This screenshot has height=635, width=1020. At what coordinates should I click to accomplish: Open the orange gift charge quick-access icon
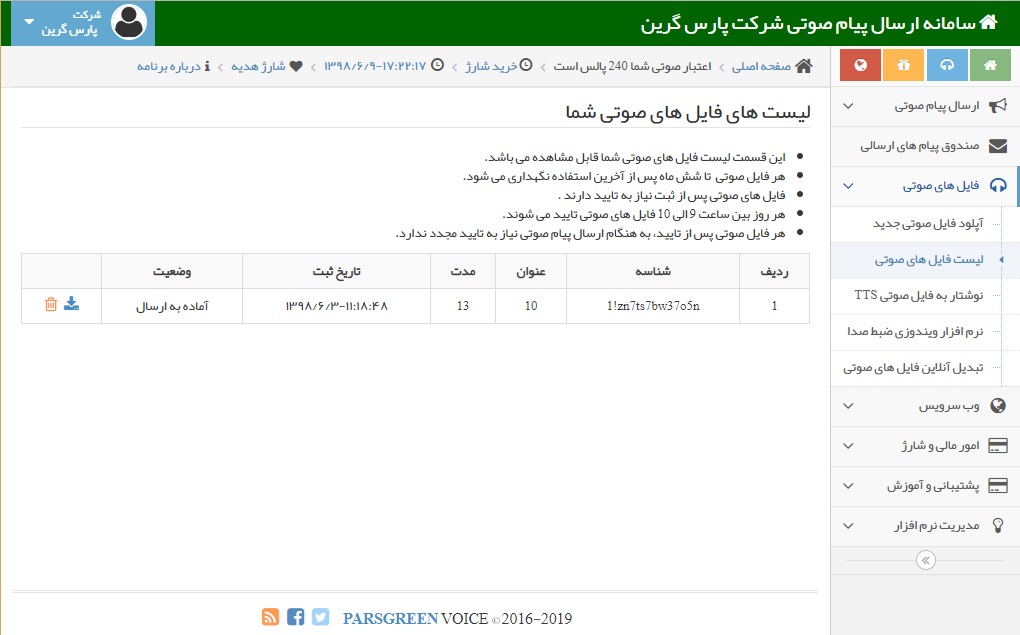903,65
